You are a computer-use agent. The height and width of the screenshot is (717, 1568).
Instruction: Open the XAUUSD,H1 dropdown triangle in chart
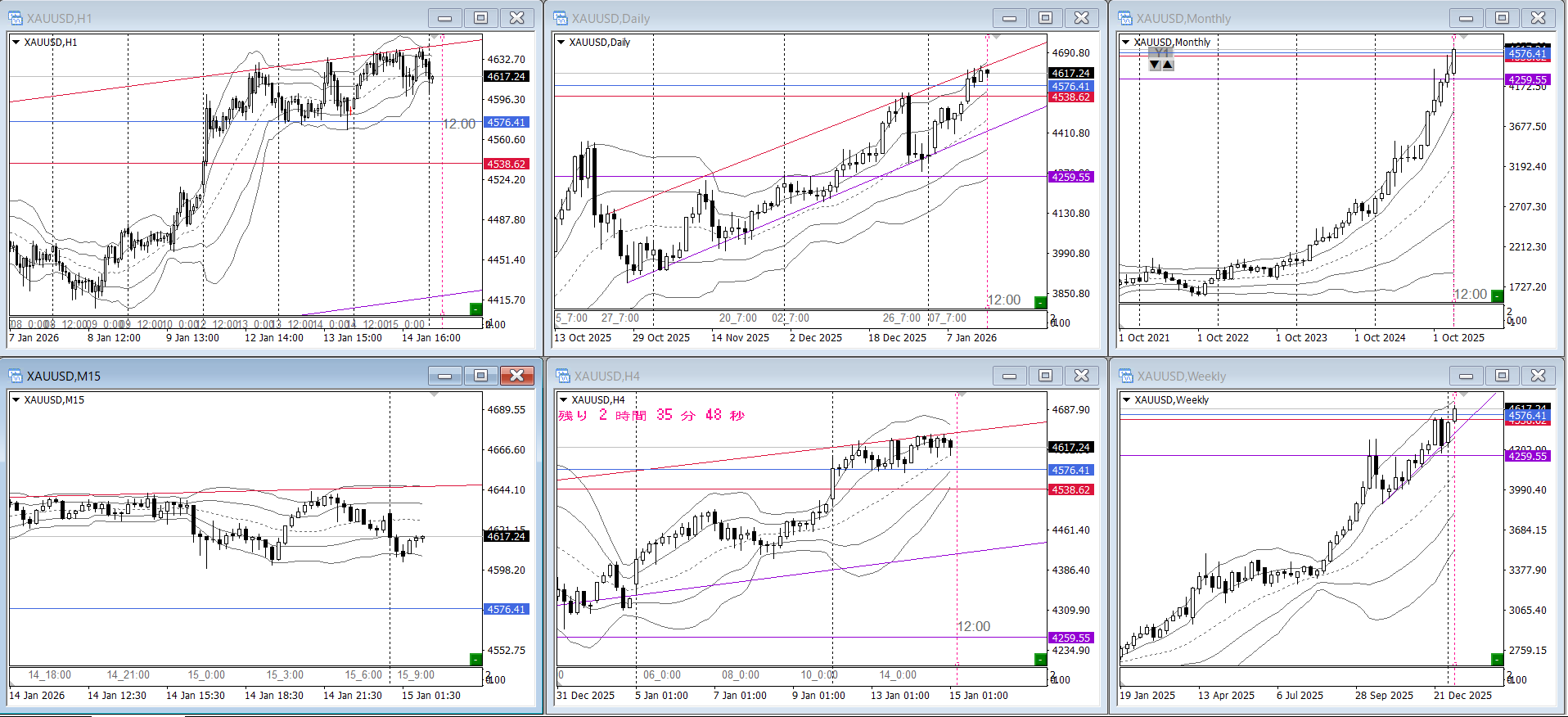pyautogui.click(x=16, y=43)
